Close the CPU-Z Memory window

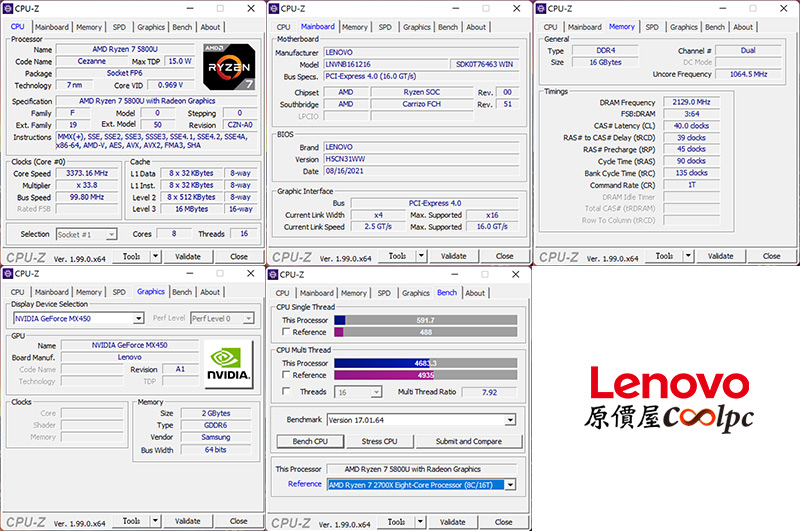click(x=784, y=9)
